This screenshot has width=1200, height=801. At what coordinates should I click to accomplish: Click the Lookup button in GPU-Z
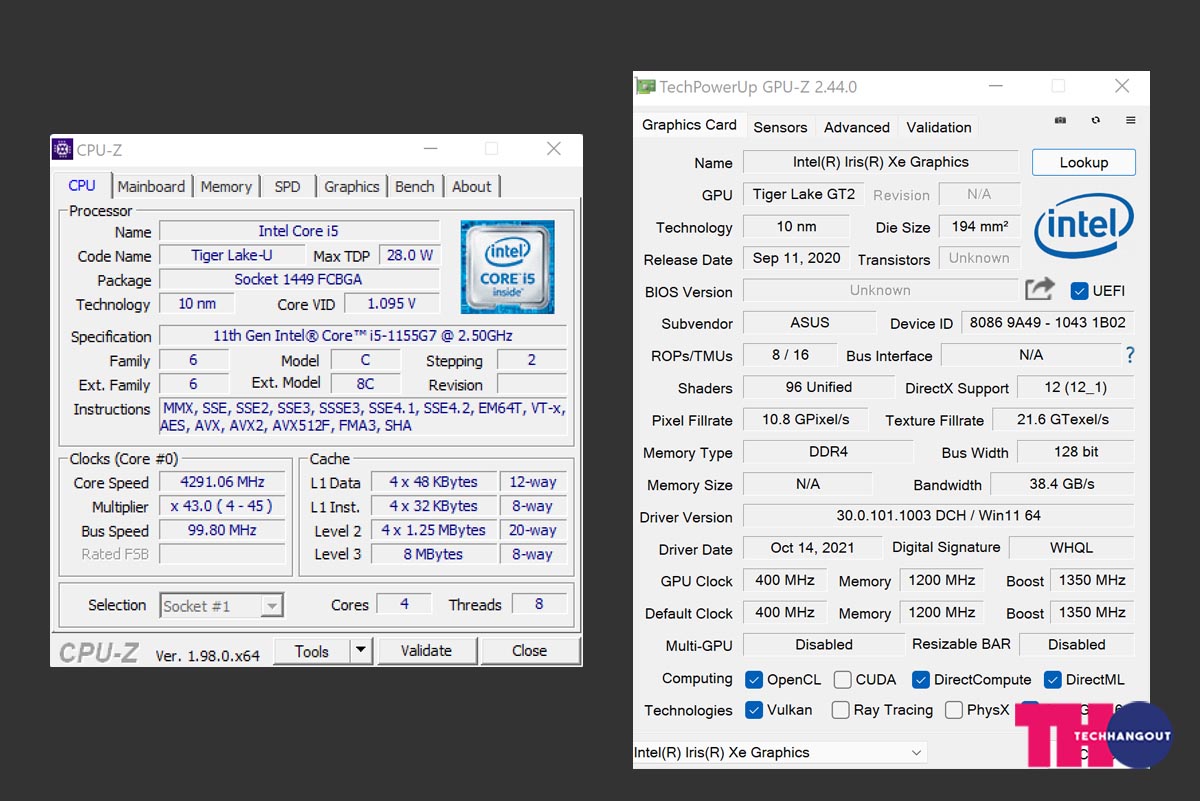tap(1084, 162)
